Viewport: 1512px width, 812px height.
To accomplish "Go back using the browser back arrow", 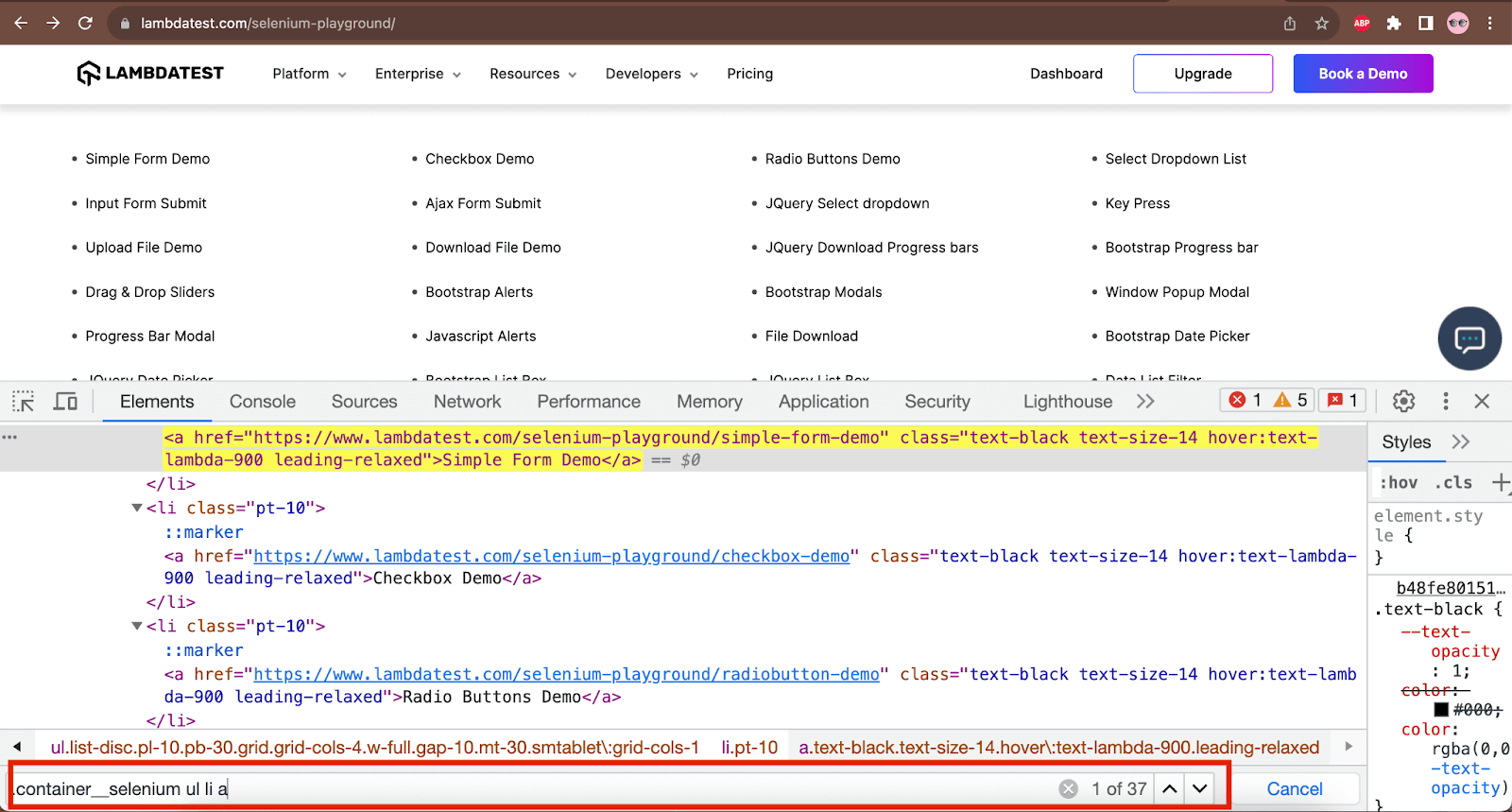I will (21, 23).
